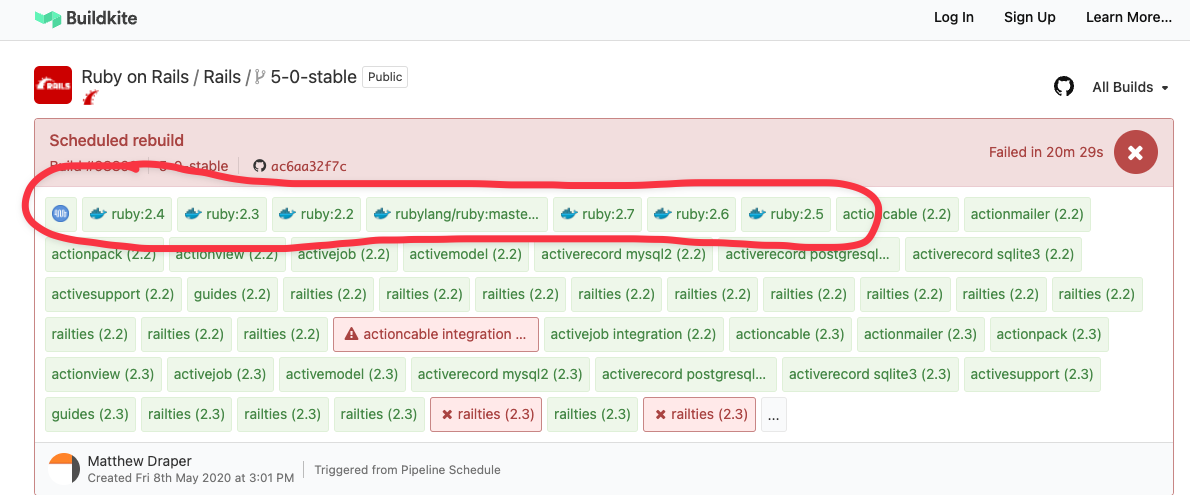Screen dimensions: 1190x495
Task: Open the ruby:2.4 docker step
Action: tap(128, 214)
